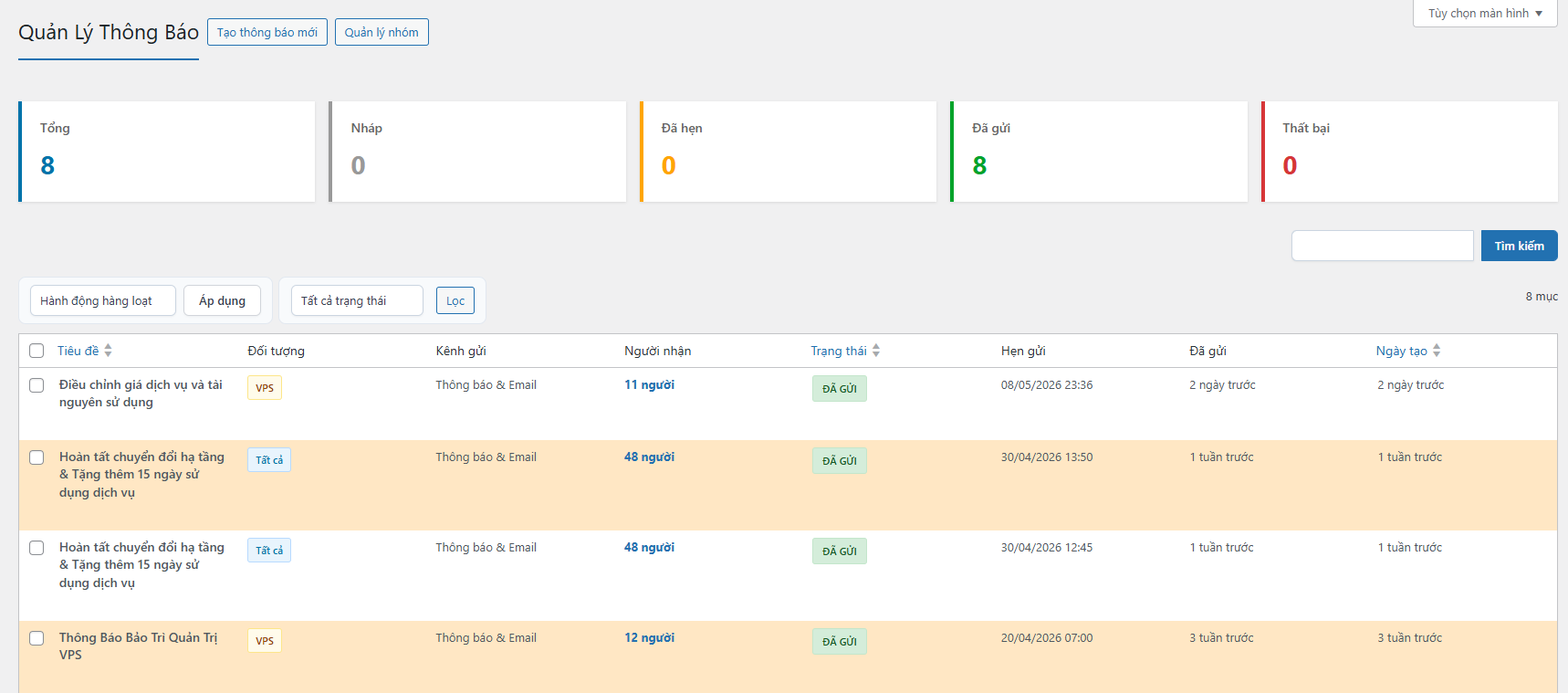Click VPS tag in 'Điều chỉnh giá' row
The image size is (1568, 693).
tap(265, 388)
